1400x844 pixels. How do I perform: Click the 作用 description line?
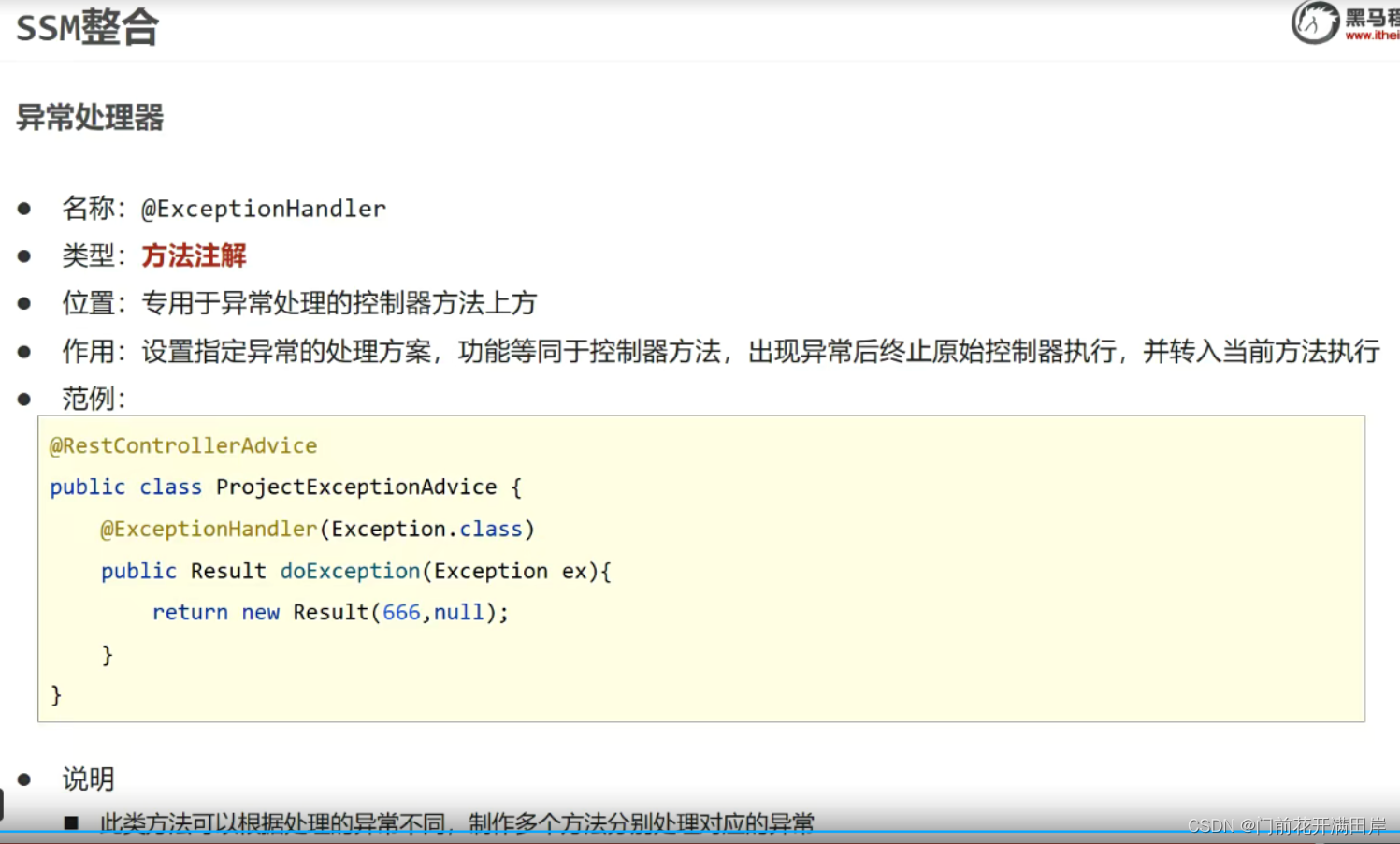pos(721,352)
